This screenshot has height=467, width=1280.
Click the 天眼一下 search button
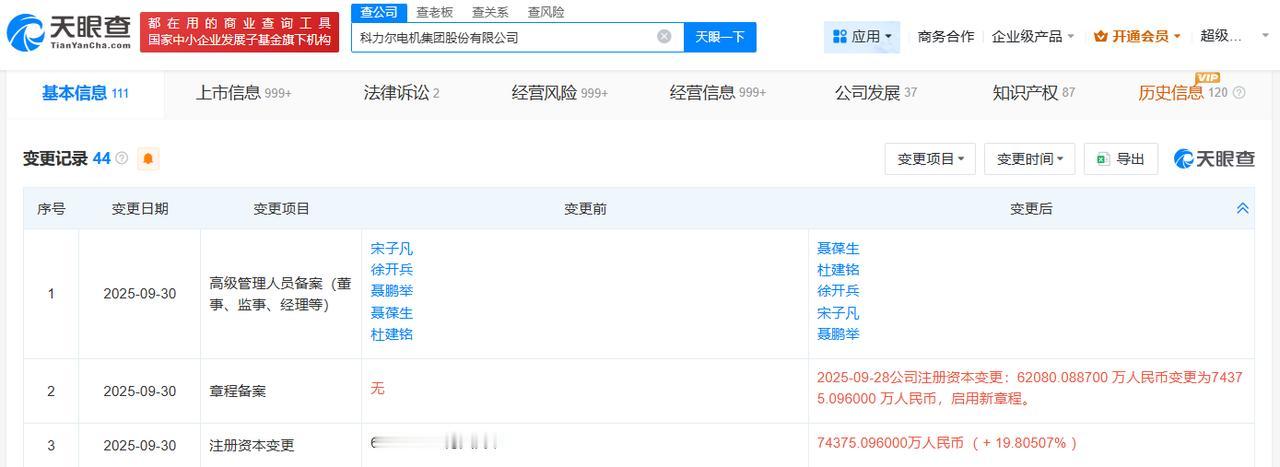click(x=720, y=37)
